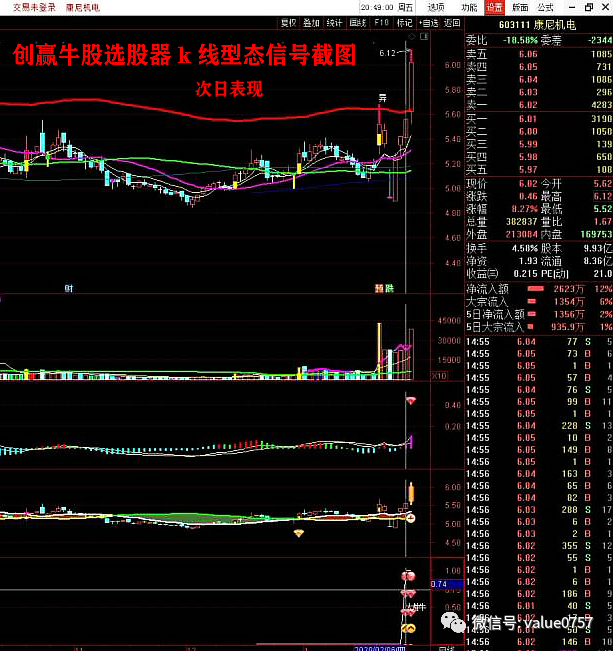
Task: Click the red highlighted menu tab beside 功能
Action: pos(494,7)
